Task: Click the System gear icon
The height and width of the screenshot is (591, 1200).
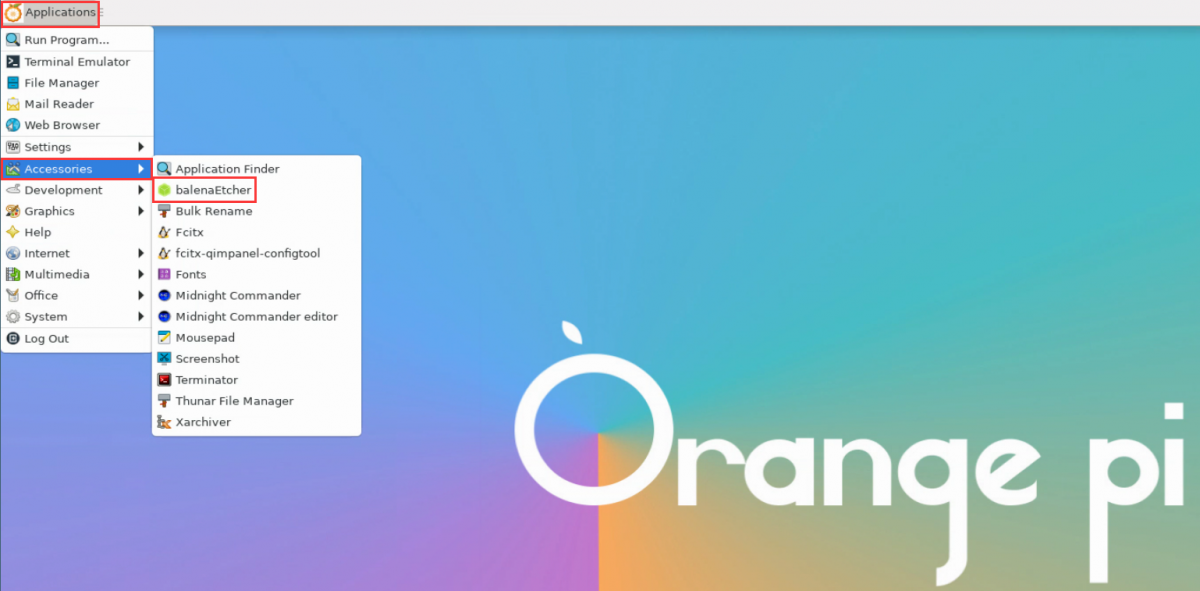Action: 13,316
